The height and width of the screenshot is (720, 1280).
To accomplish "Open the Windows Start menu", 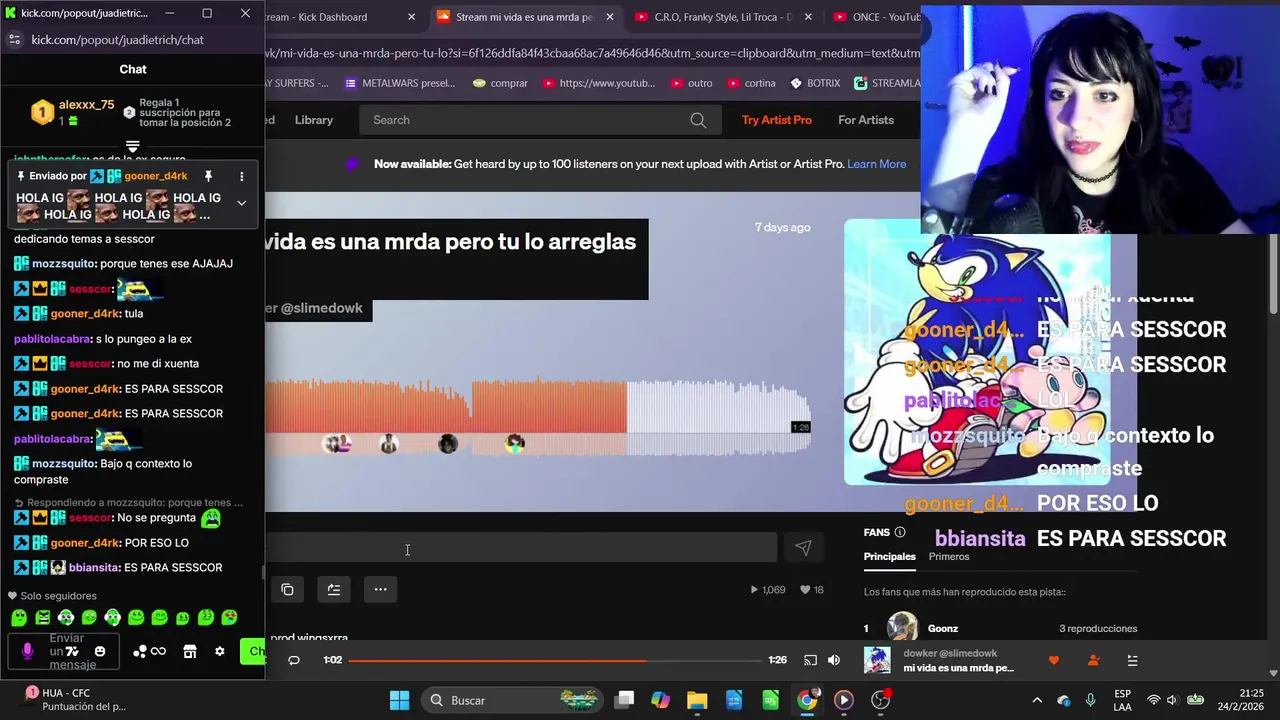I will click(399, 700).
